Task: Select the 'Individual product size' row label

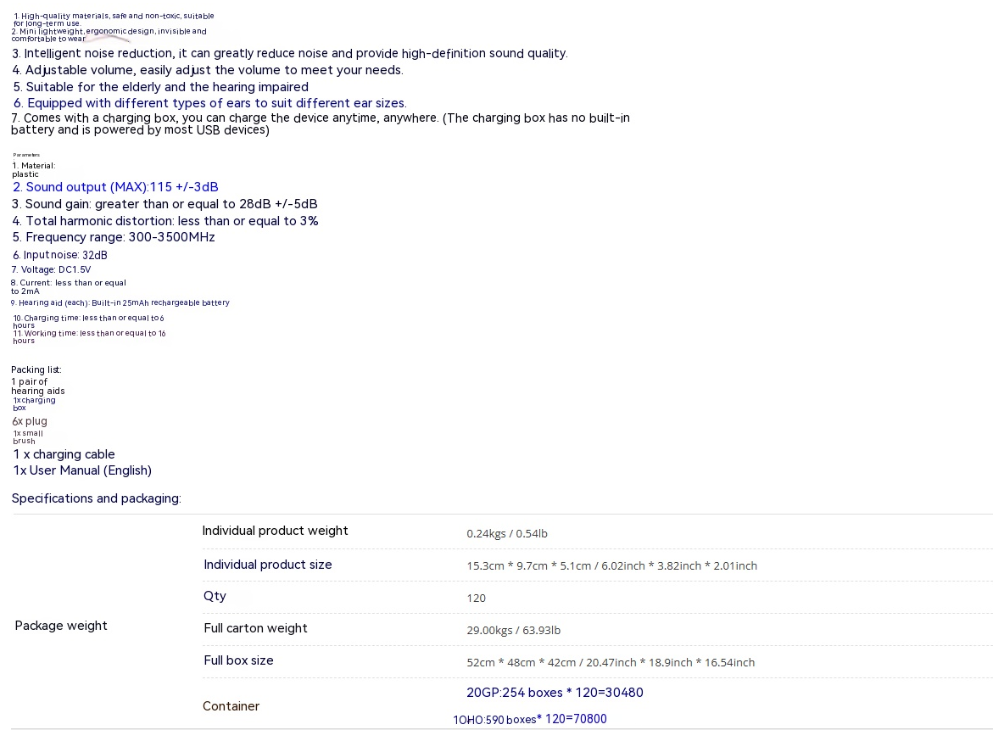Action: 268,565
